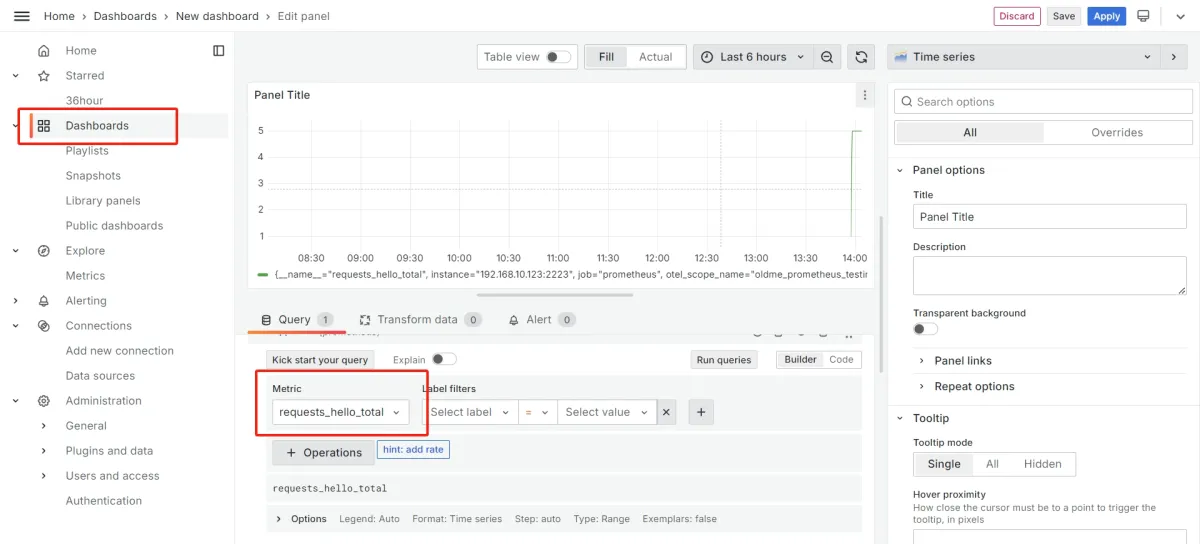Screen dimensions: 1200x544
Task: Toggle the Explain switch
Action: coord(444,360)
